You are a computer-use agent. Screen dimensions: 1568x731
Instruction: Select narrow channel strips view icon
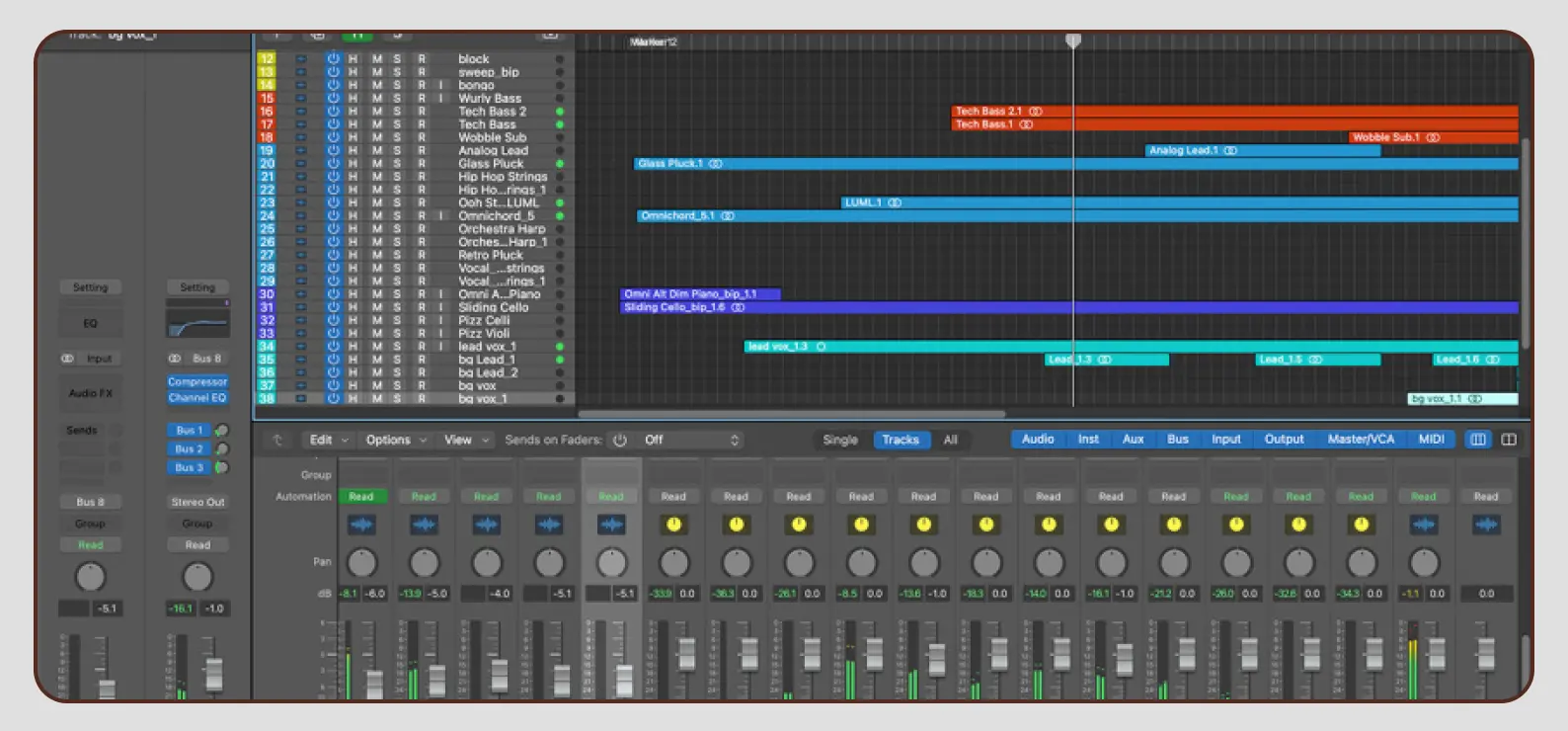click(1478, 440)
